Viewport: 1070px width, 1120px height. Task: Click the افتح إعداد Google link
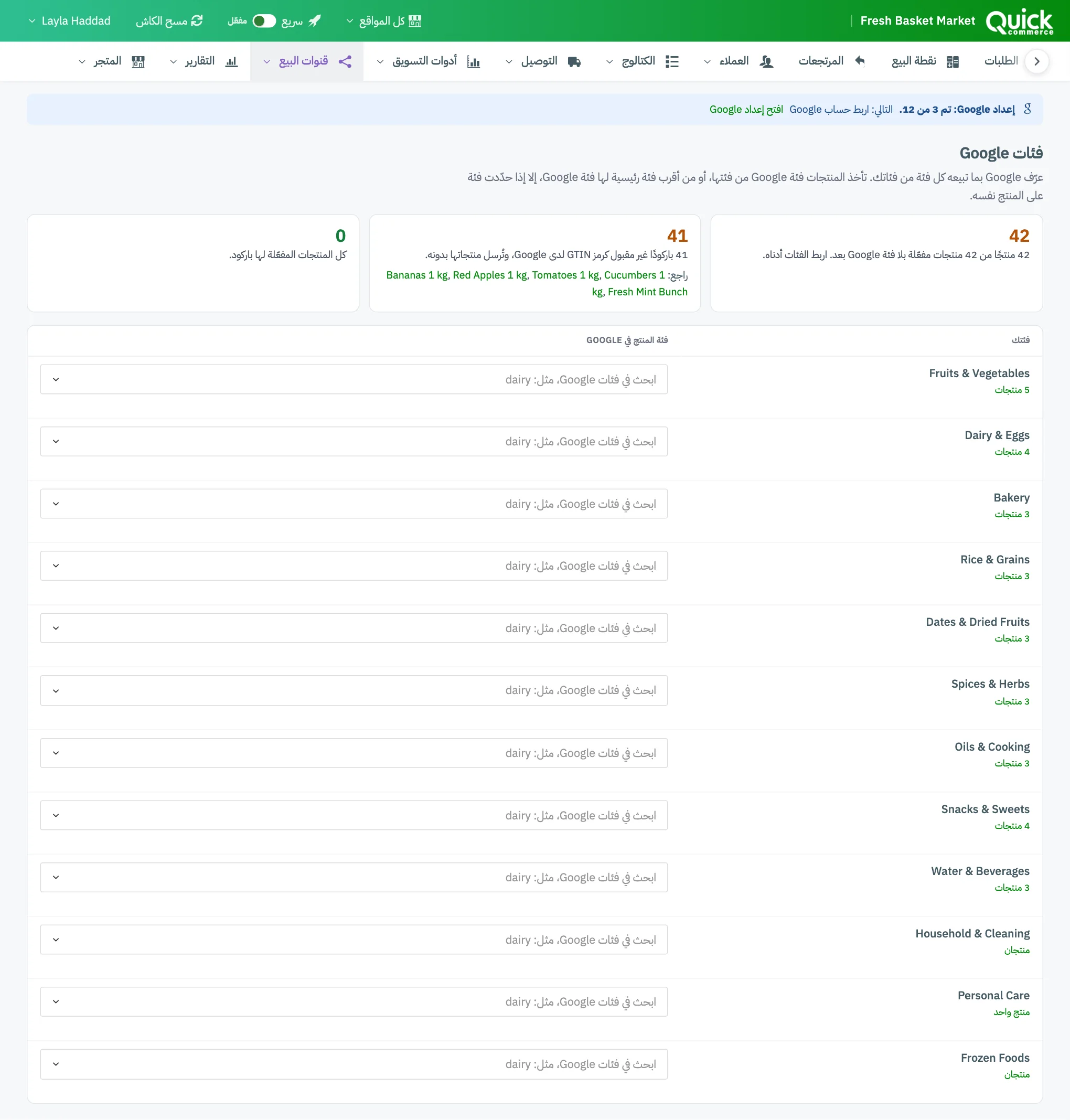point(746,109)
